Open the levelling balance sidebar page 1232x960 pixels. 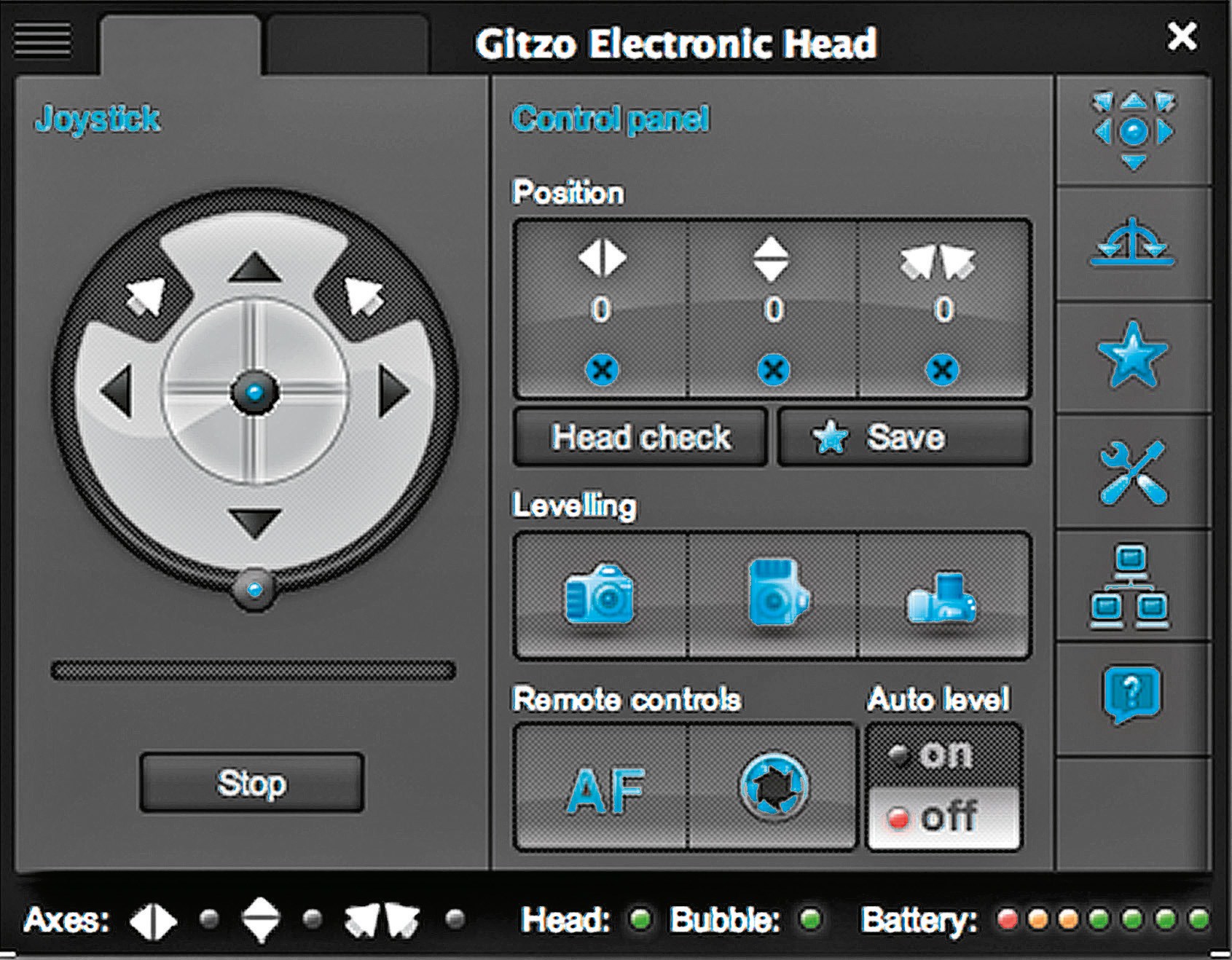pyautogui.click(x=1132, y=243)
